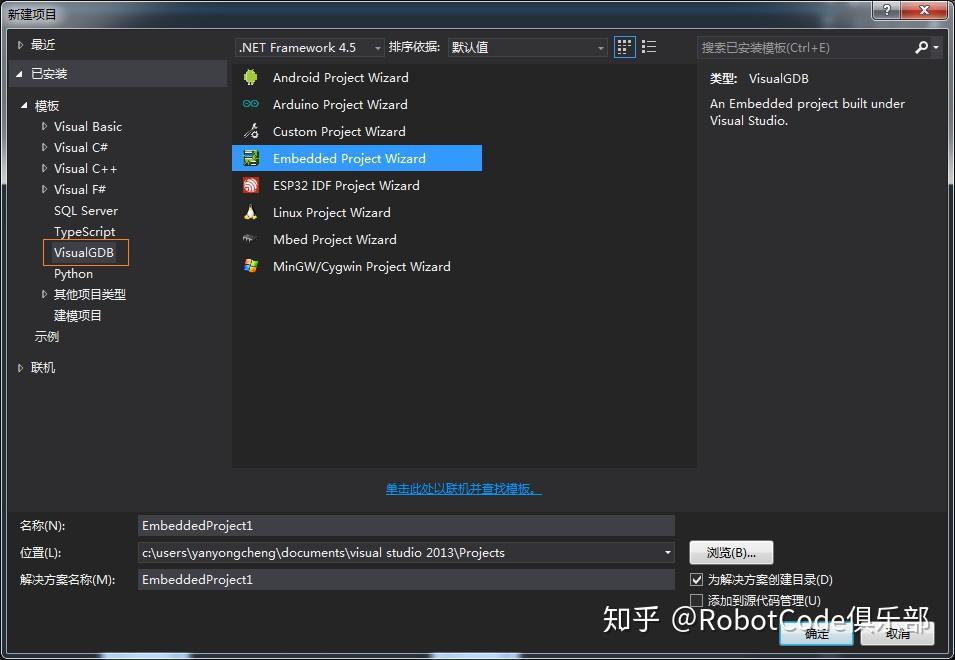This screenshot has width=955, height=660.
Task: Click the 名称 input field
Action: click(400, 525)
